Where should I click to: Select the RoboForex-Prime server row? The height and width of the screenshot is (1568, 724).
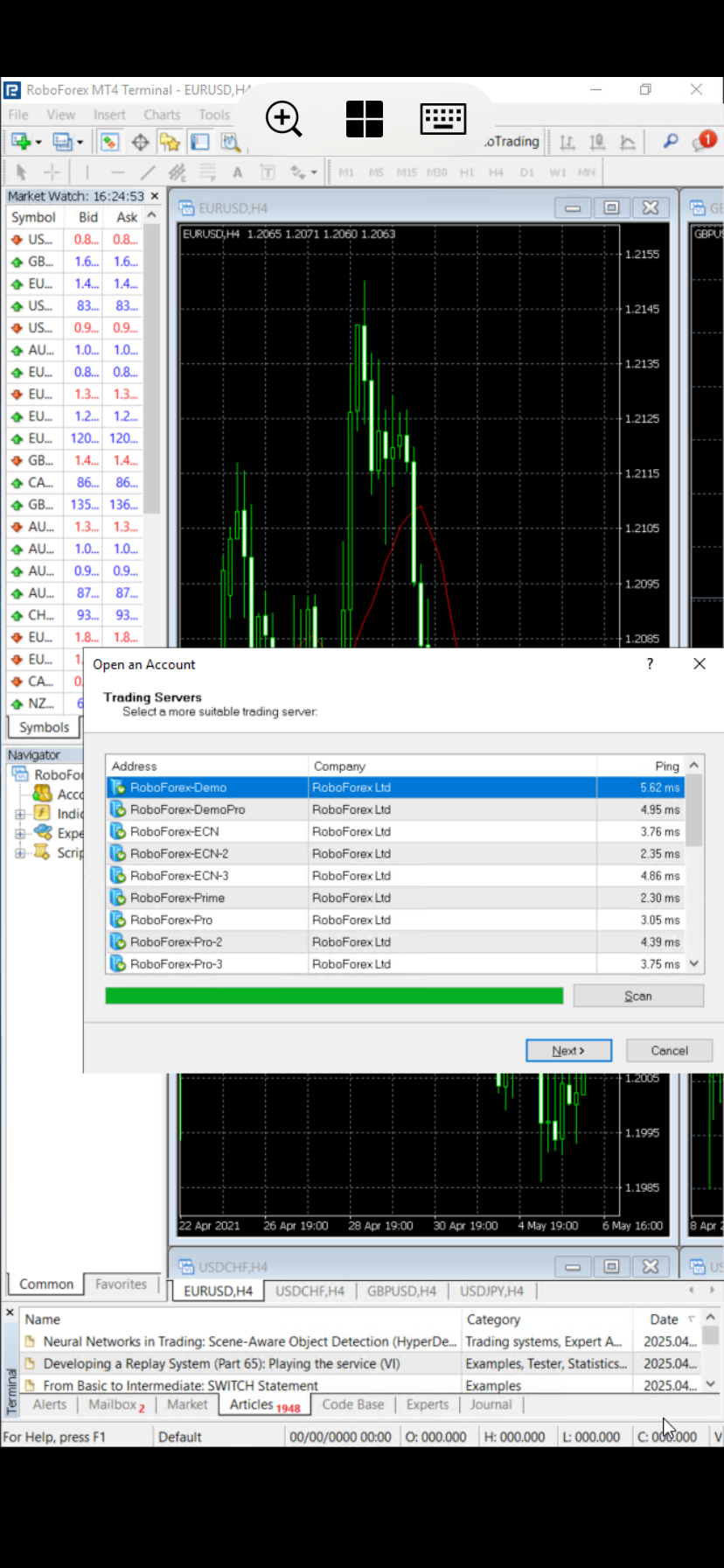[x=395, y=898]
